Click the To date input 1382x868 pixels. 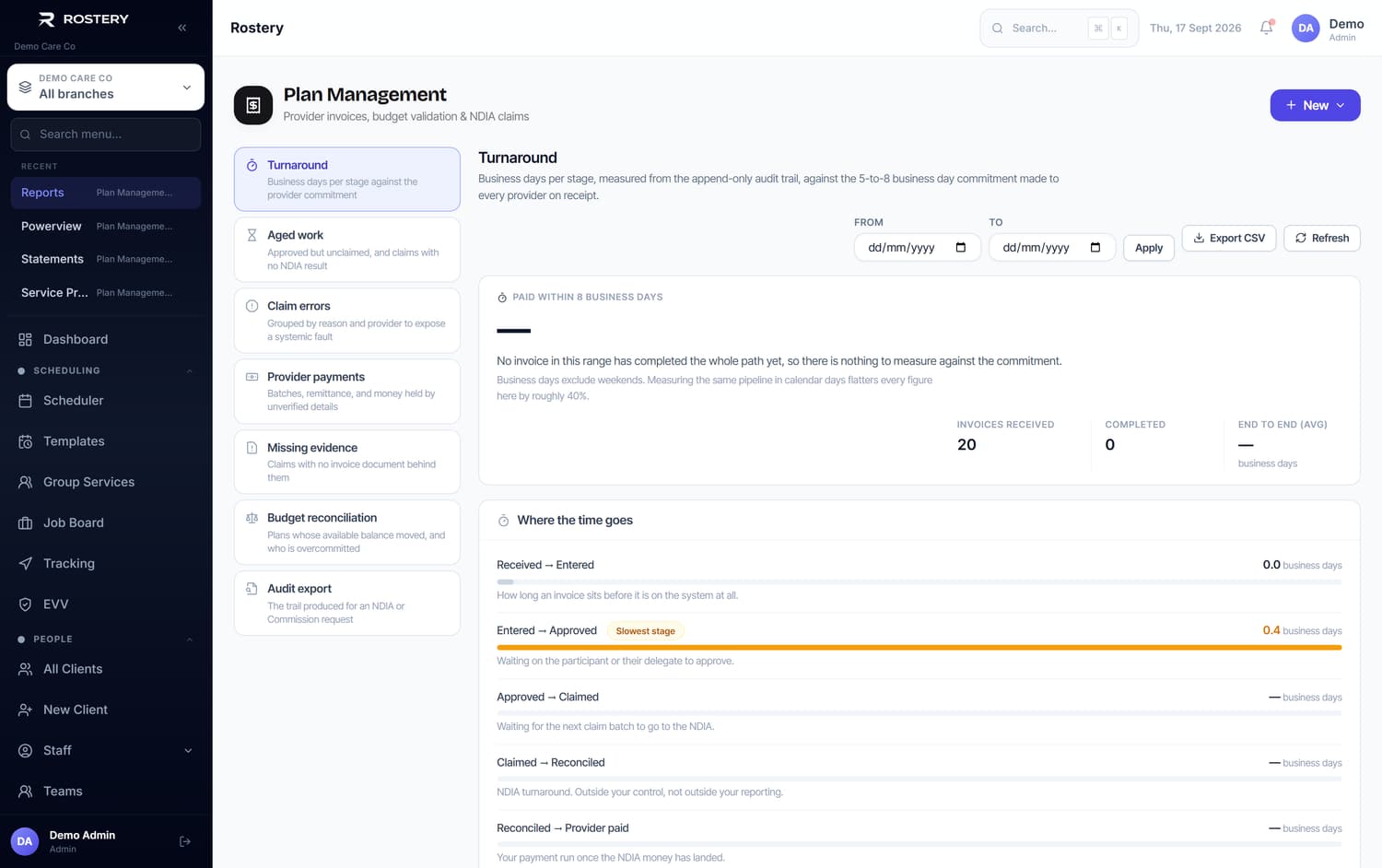coord(1052,248)
